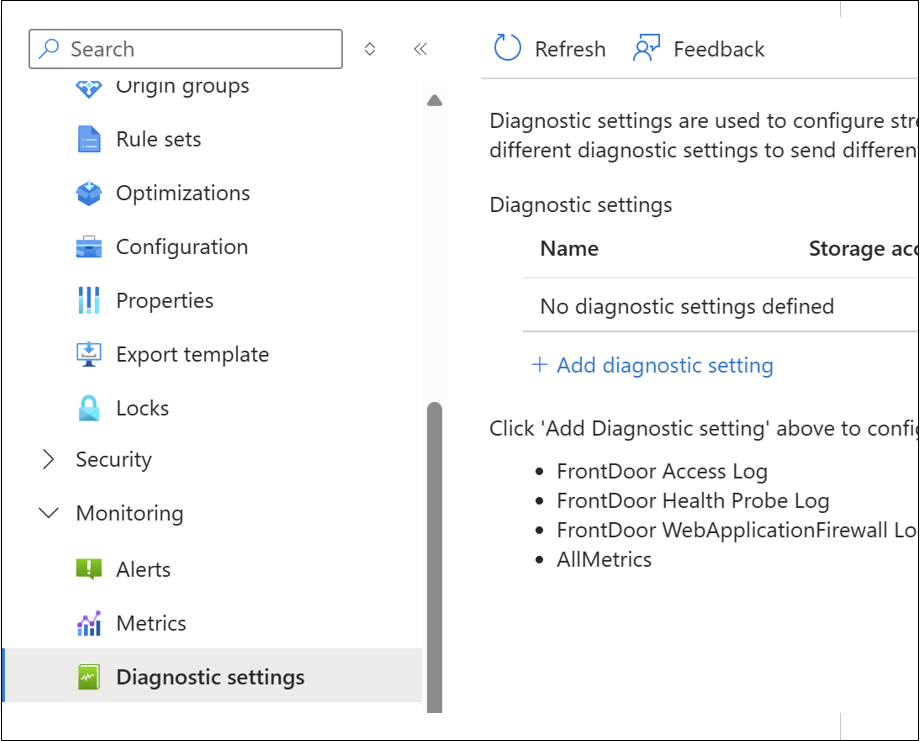Screen dimensions: 920x741
Task: Open the Diagnostic settings menu item
Action: click(x=210, y=678)
